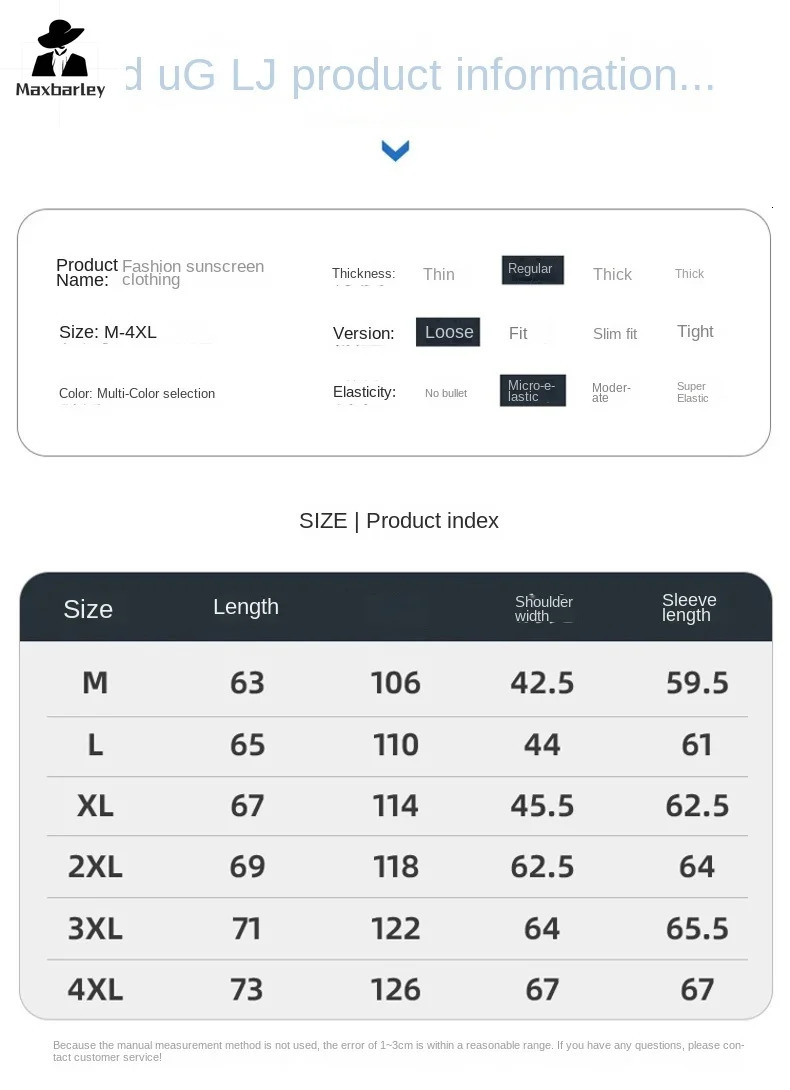Screen dimensions: 790x1090
Task: Click the blue down chevron arrow
Action: pyautogui.click(x=396, y=151)
